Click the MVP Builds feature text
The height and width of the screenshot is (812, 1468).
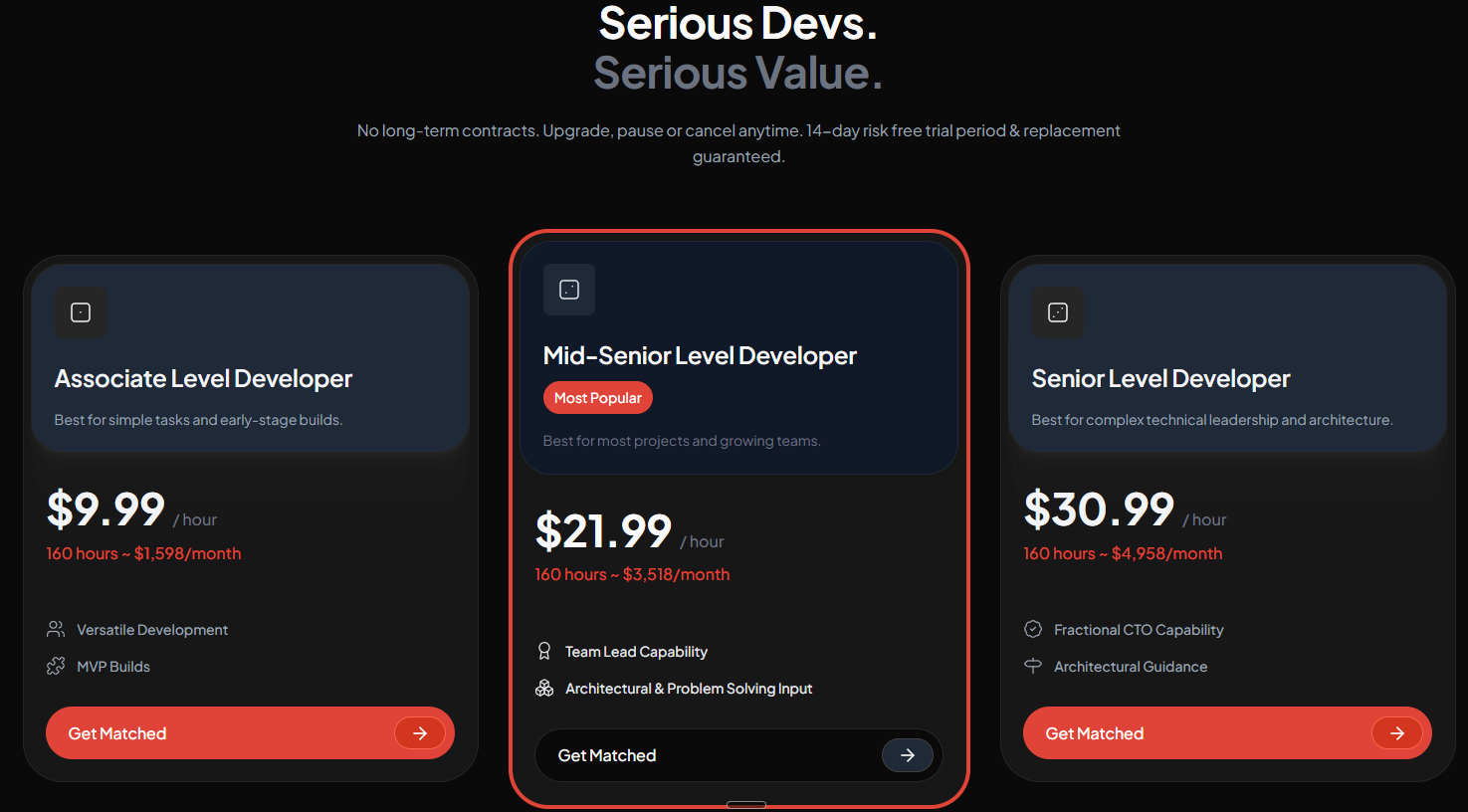tap(113, 667)
